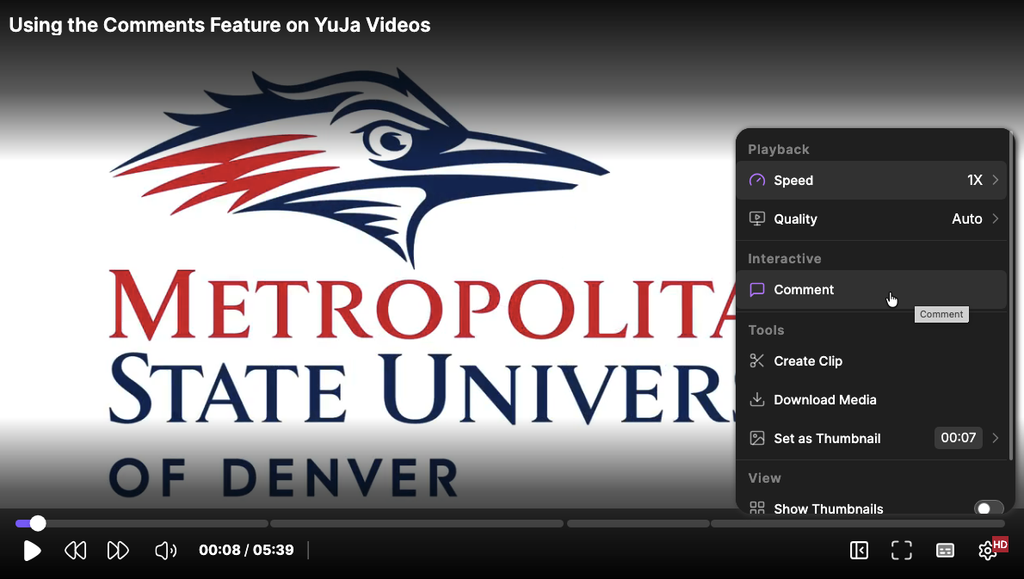
Task: Mute the volume speaker icon
Action: pyautogui.click(x=165, y=550)
